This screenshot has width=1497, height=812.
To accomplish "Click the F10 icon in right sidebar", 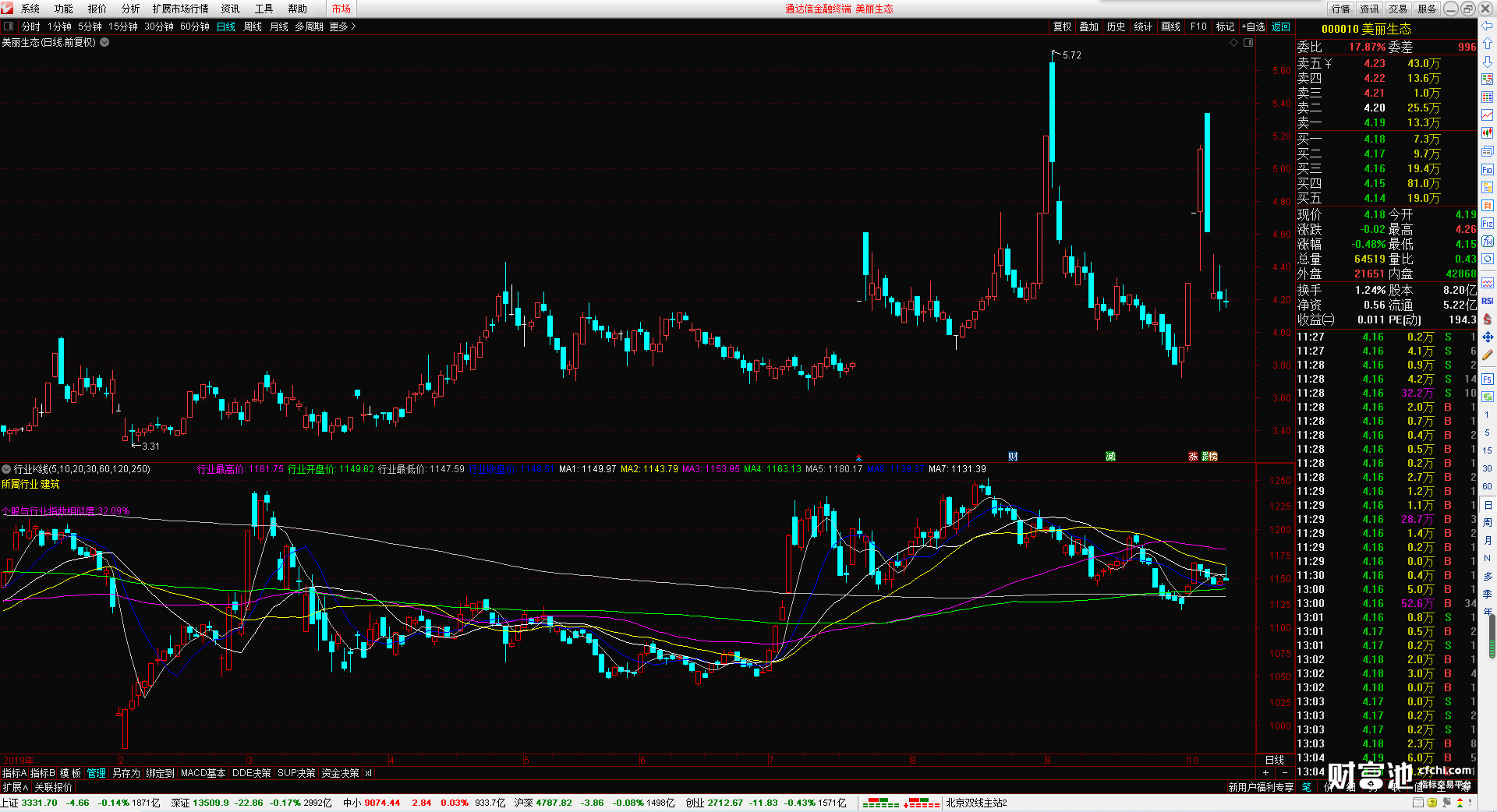I will pos(1488,170).
